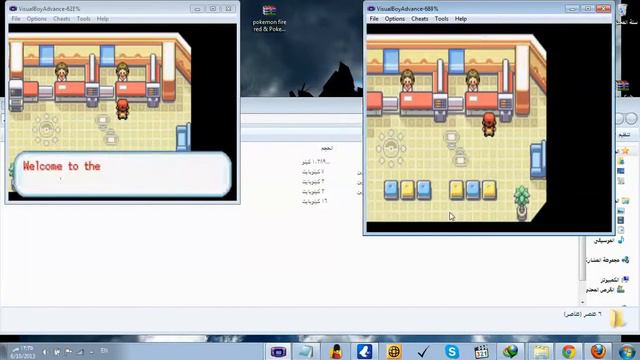Image resolution: width=640 pixels, height=360 pixels.
Task: Launch Google Chrome from the taskbar
Action: 569,351
